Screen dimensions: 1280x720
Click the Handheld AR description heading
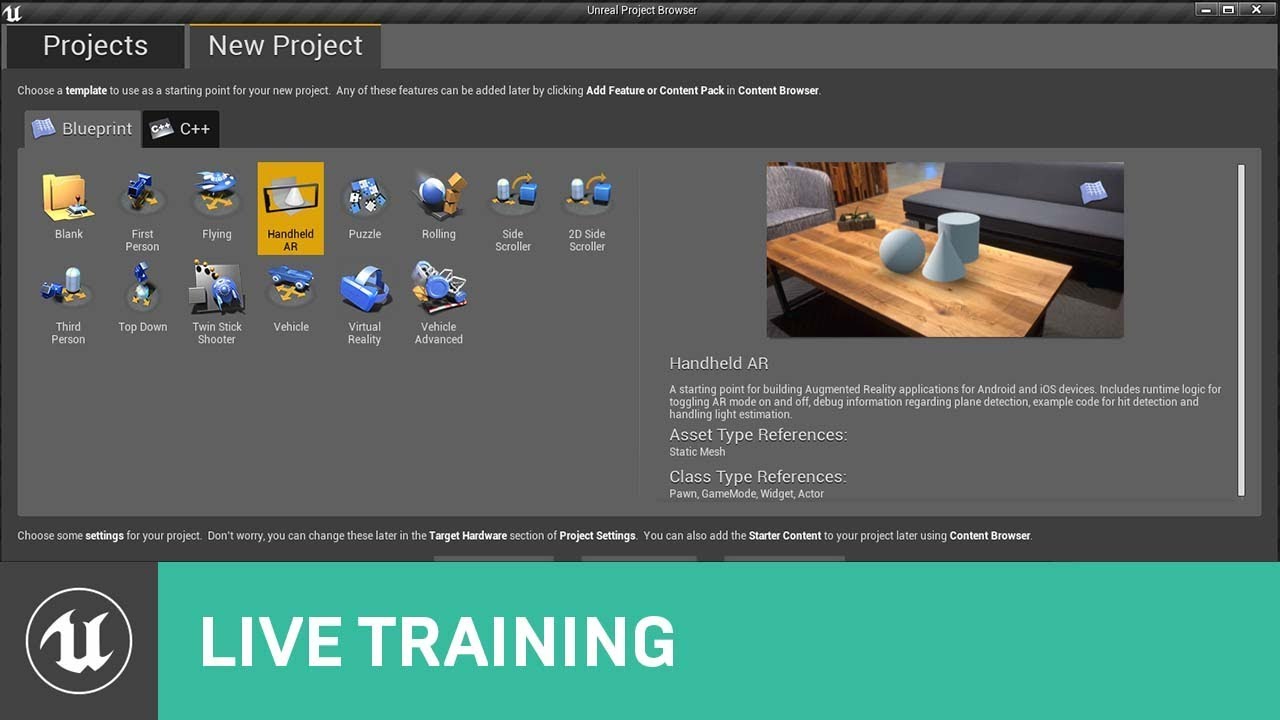click(x=719, y=363)
